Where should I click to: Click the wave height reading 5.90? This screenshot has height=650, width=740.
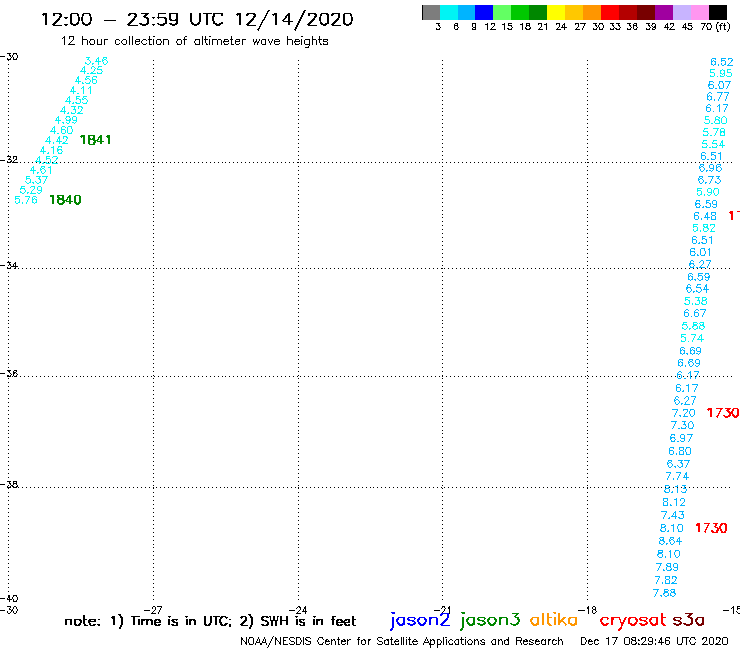(707, 192)
